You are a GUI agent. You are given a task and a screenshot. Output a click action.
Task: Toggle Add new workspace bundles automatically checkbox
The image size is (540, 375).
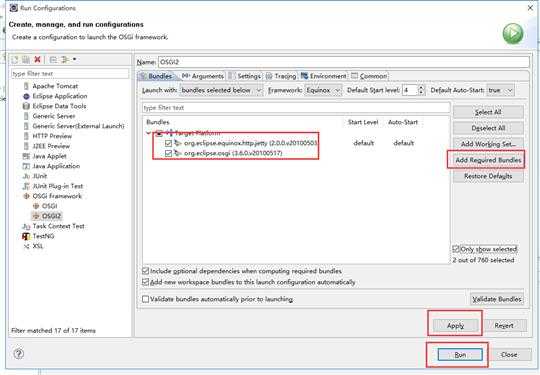(x=146, y=282)
